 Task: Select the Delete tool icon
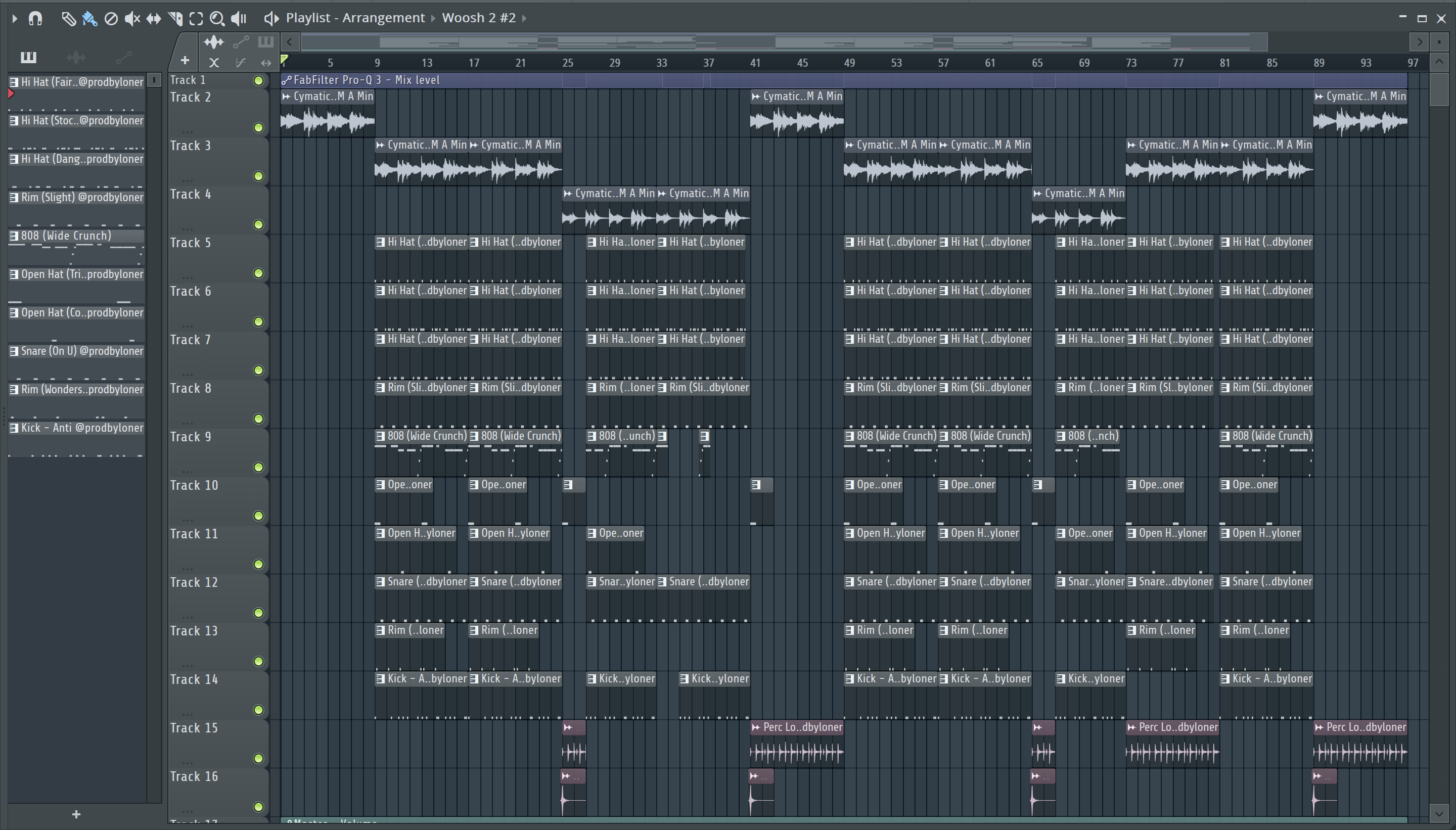(111, 18)
